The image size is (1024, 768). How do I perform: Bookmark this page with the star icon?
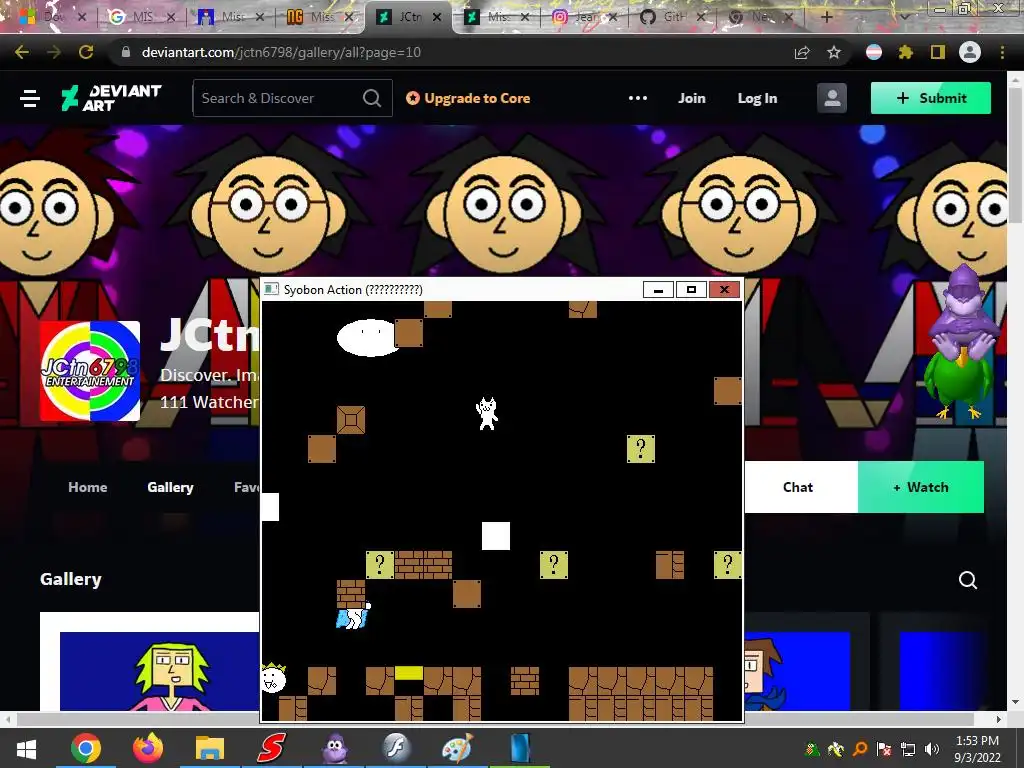834,52
